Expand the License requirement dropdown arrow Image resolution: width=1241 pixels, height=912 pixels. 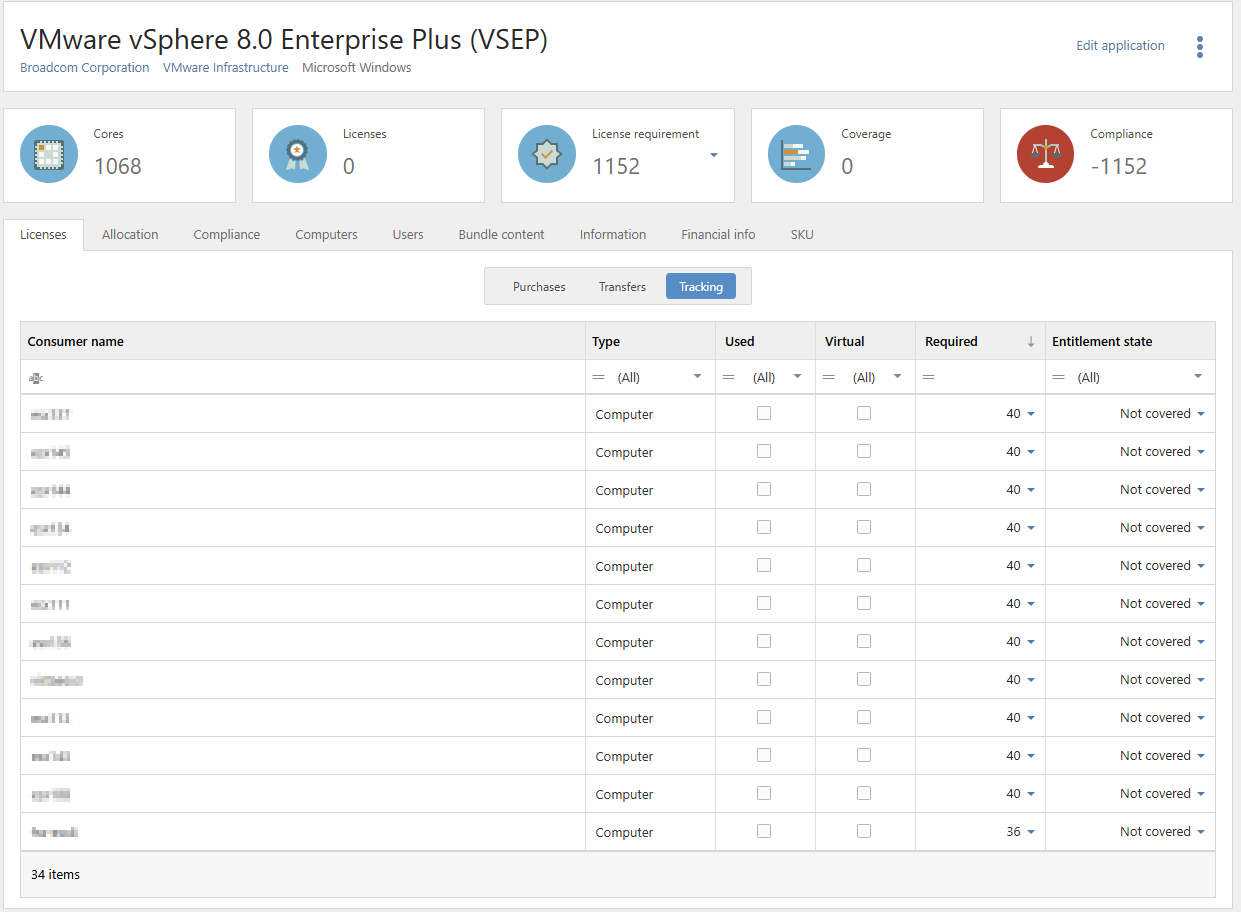click(x=713, y=156)
